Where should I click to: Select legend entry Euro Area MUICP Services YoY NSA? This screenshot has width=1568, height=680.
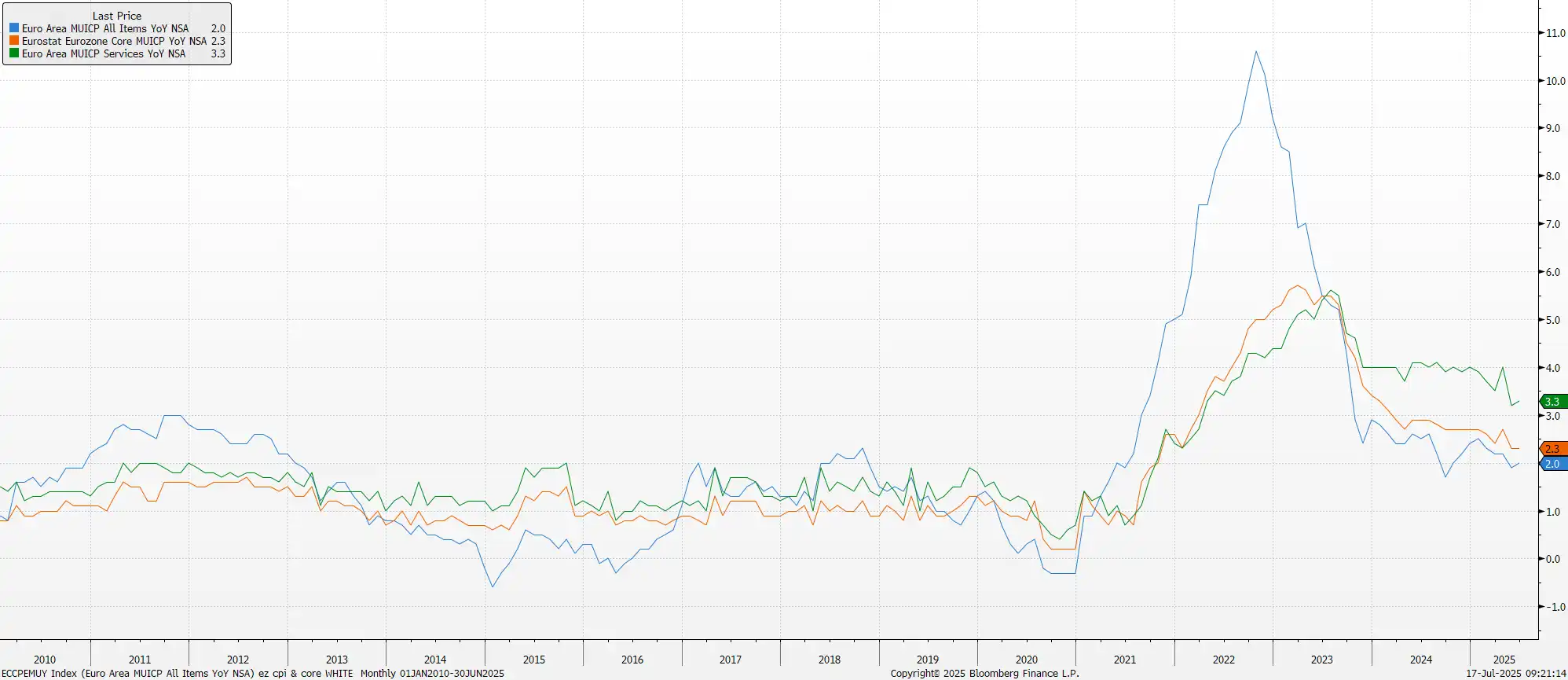pos(104,53)
